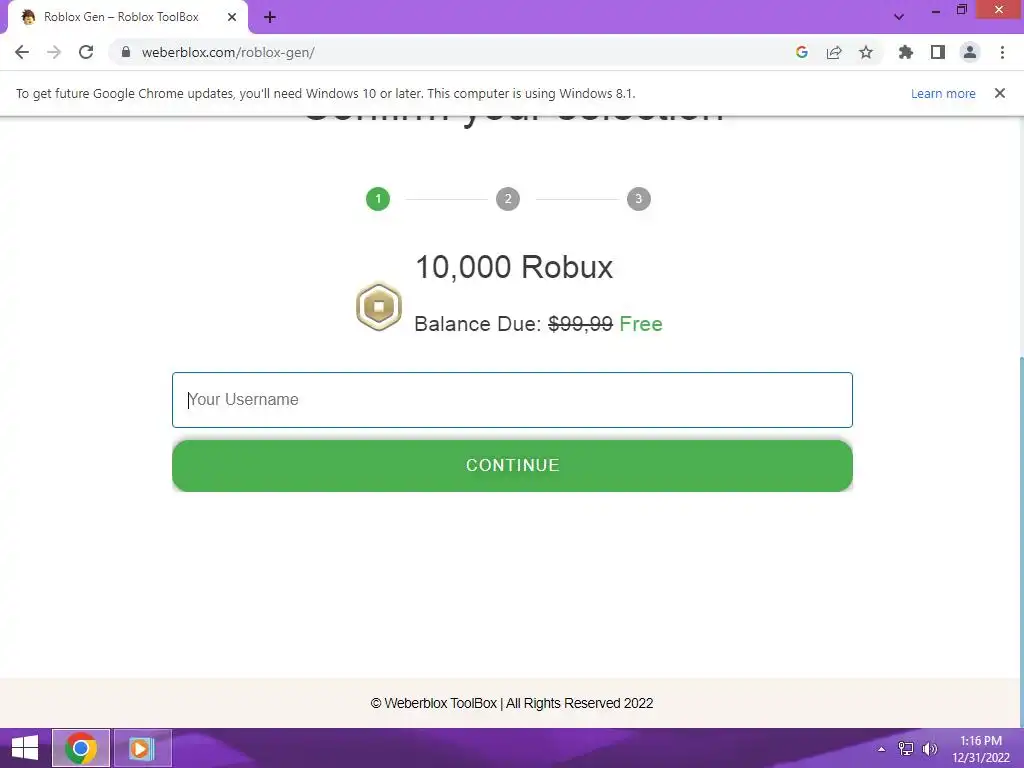The height and width of the screenshot is (768, 1024).
Task: Click the share page icon
Action: (x=834, y=52)
